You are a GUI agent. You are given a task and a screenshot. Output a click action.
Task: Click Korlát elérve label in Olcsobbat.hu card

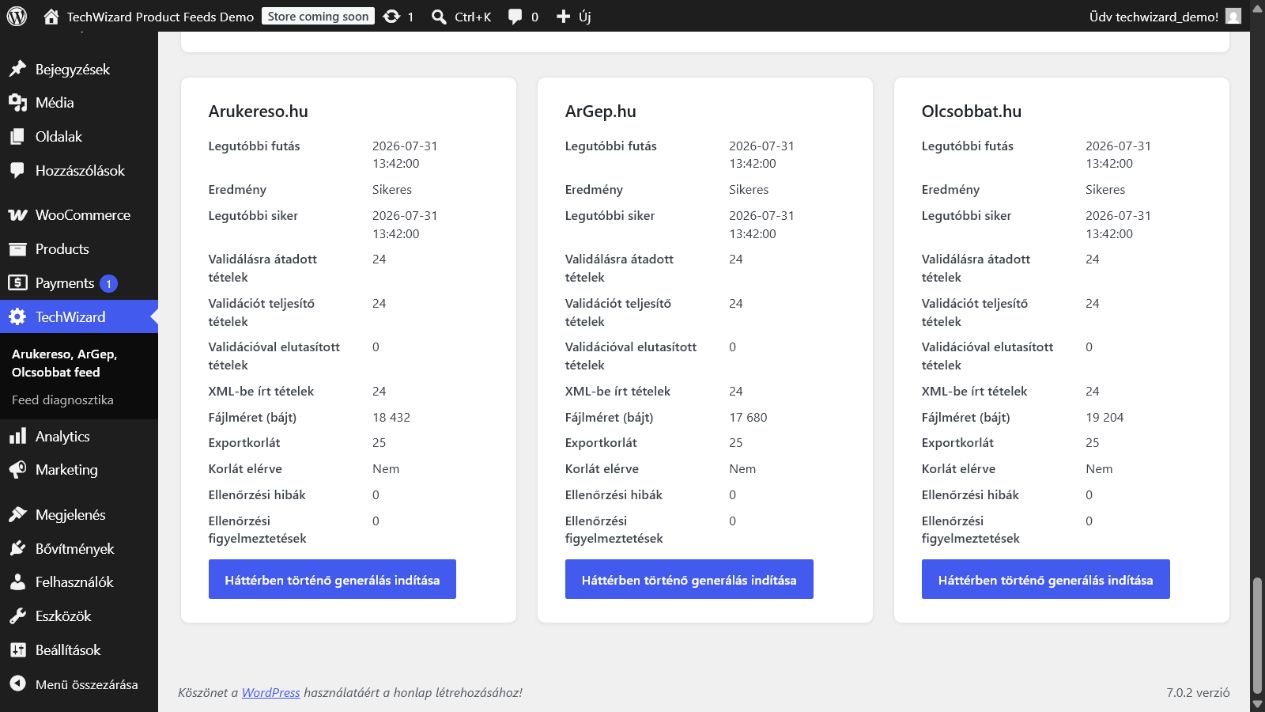(x=958, y=468)
